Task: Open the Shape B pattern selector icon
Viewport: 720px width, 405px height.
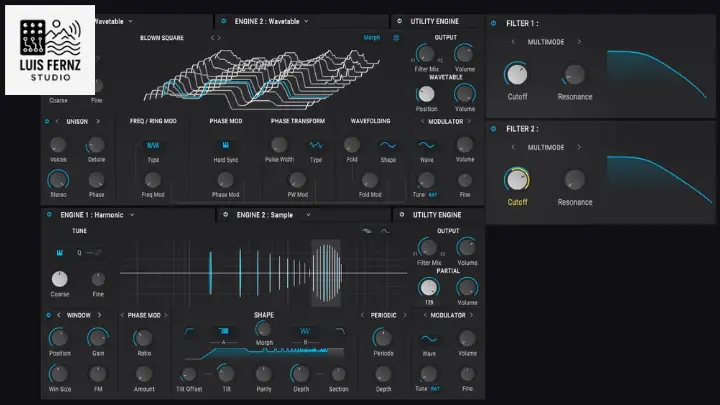Action: pos(305,331)
